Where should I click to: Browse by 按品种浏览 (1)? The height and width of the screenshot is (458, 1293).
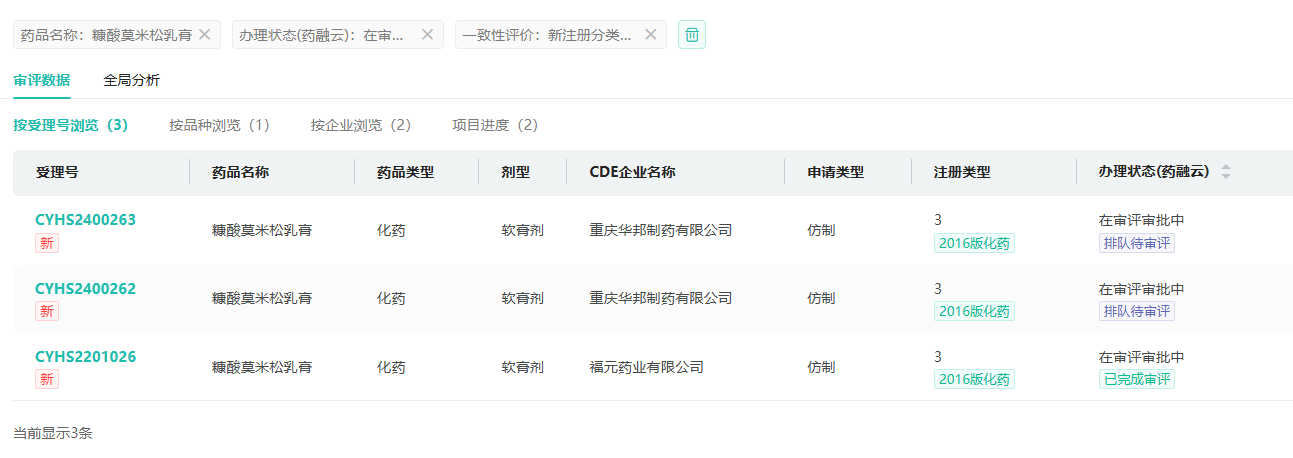220,125
